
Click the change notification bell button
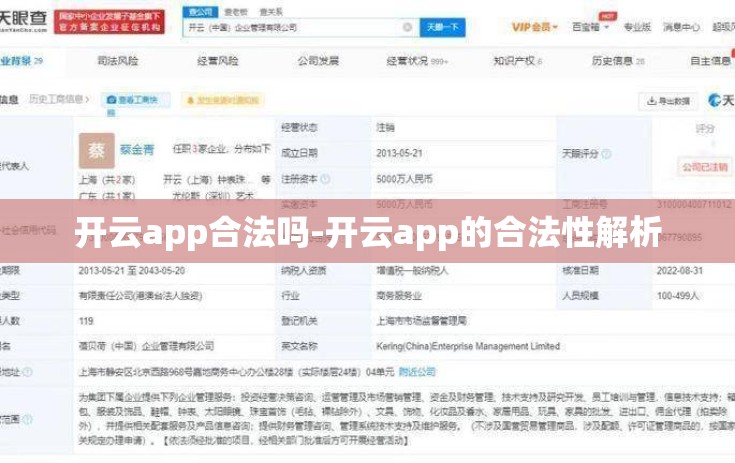pos(223,100)
